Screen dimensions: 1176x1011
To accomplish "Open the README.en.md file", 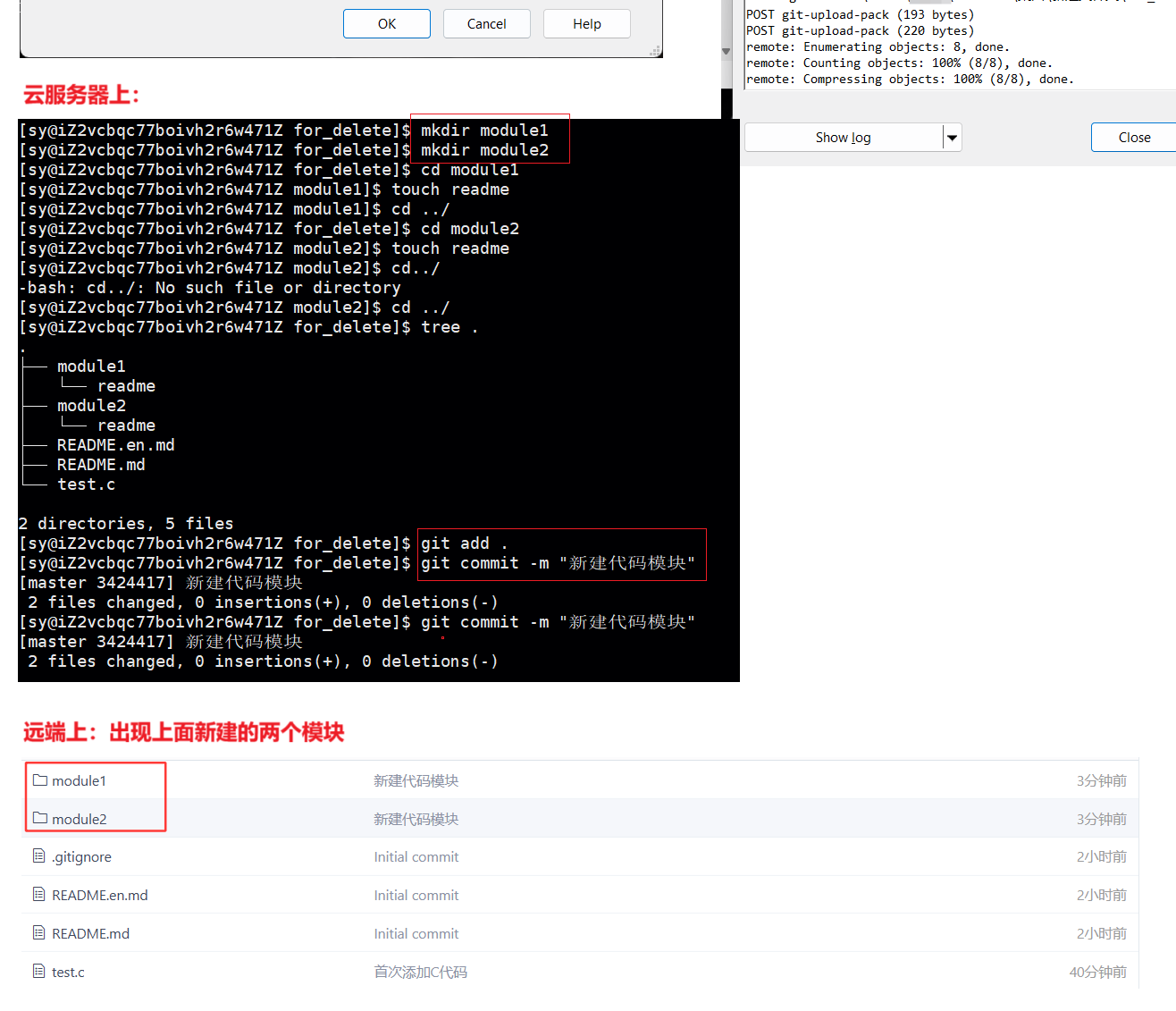I will (100, 896).
